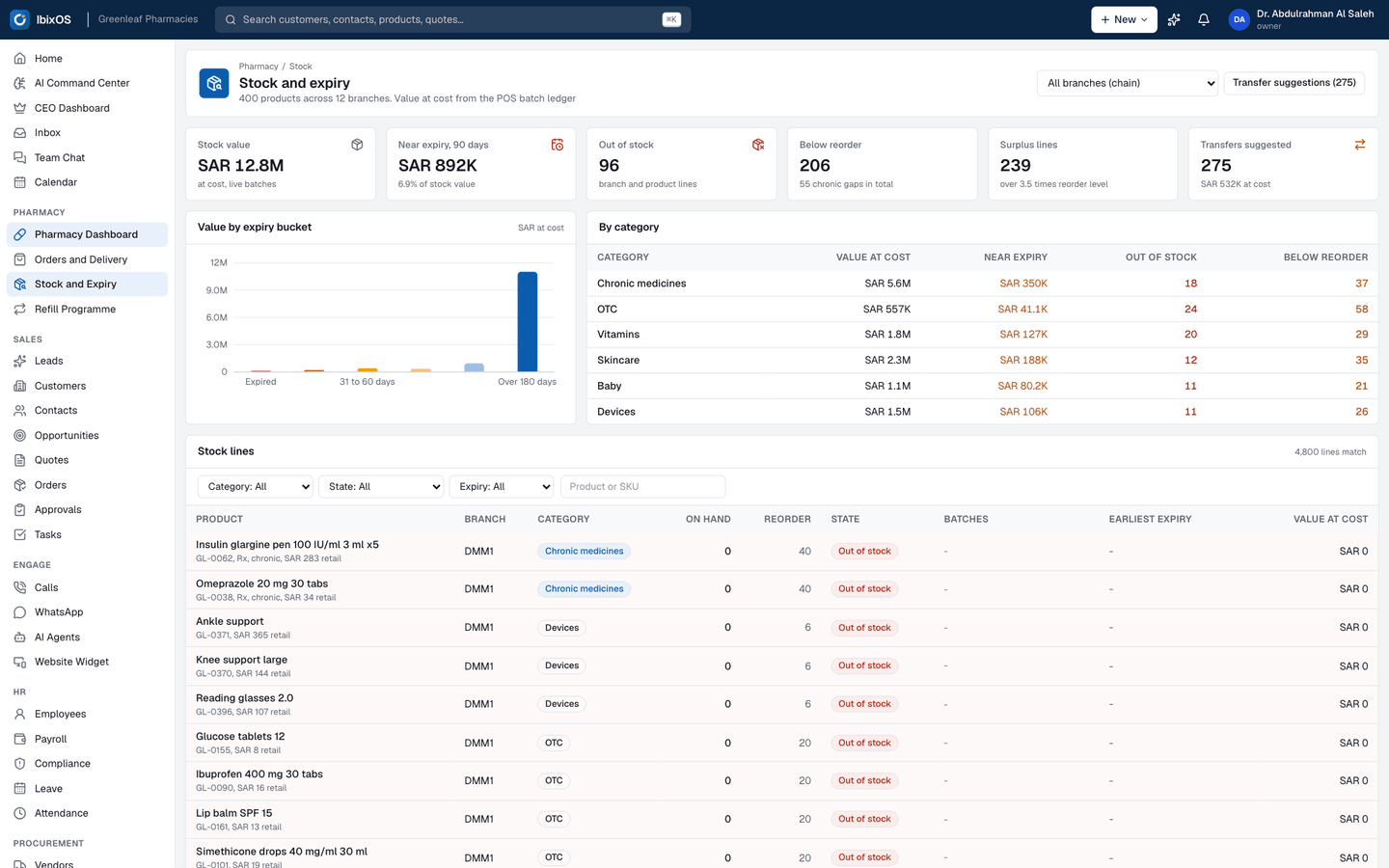Click the Quotes document icon
Image resolution: width=1389 pixels, height=868 pixels.
point(19,460)
